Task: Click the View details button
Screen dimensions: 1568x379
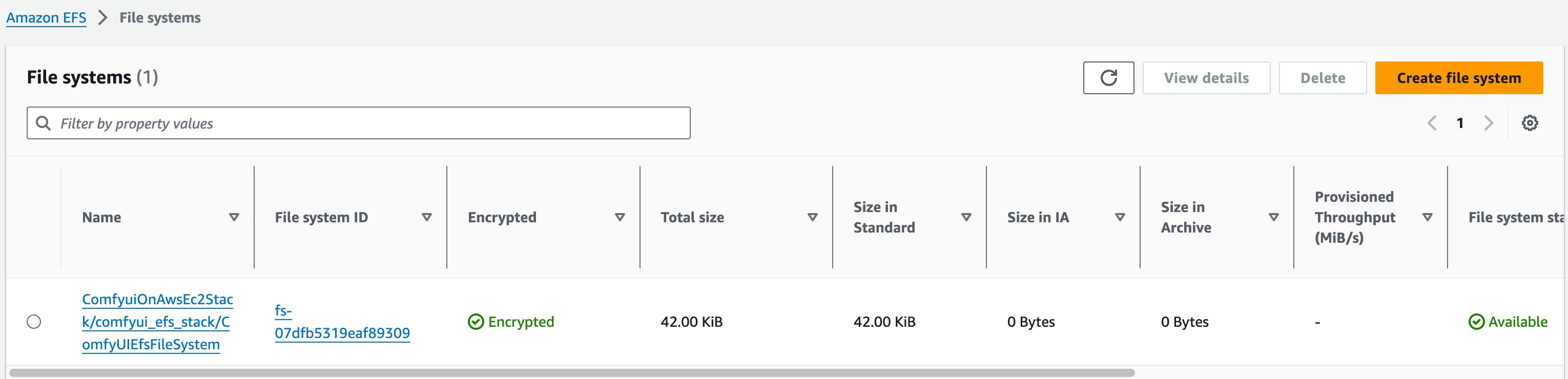Action: coord(1206,78)
